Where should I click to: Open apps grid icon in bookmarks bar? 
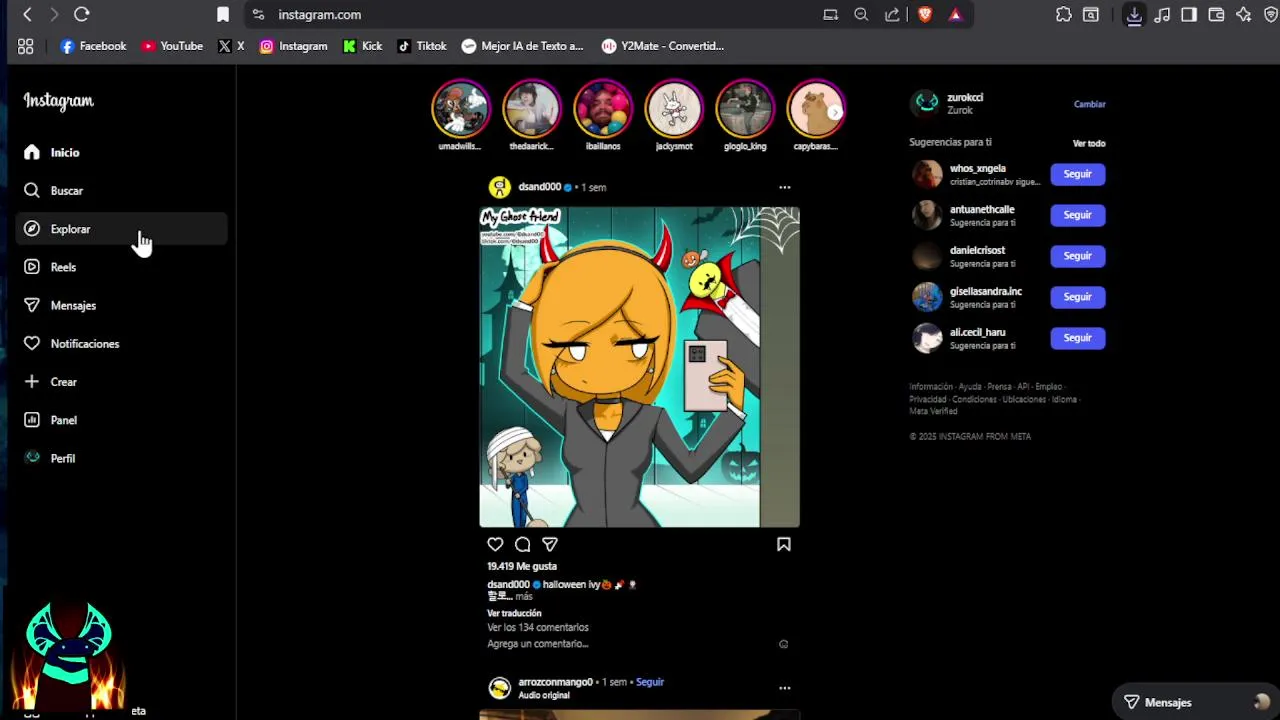tap(26, 46)
